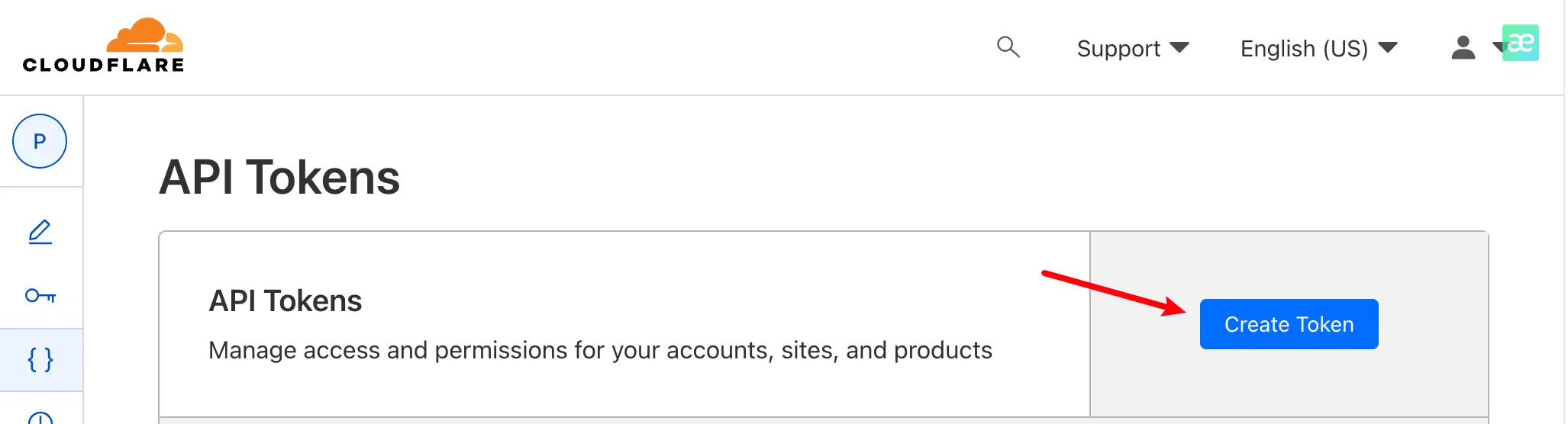Open the clock icon in the sidebar
This screenshot has width=1568, height=424.
(40, 416)
